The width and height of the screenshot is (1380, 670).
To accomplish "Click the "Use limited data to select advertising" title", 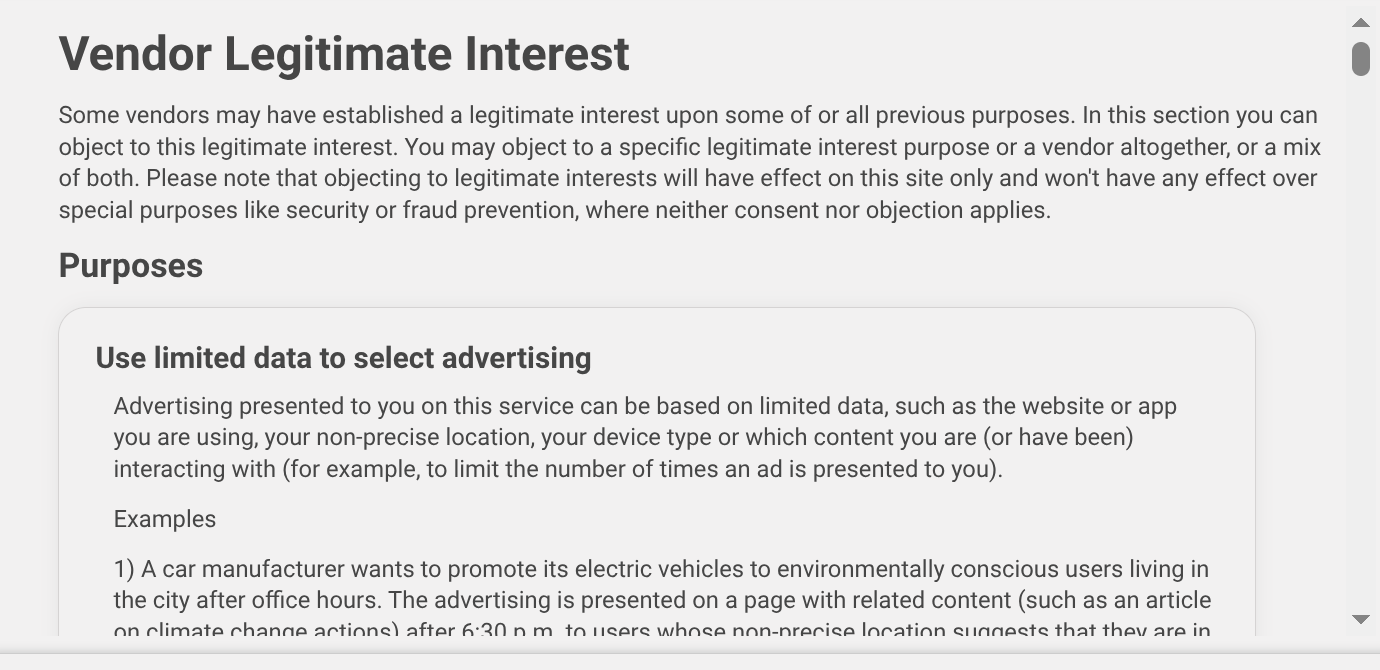I will click(x=343, y=358).
